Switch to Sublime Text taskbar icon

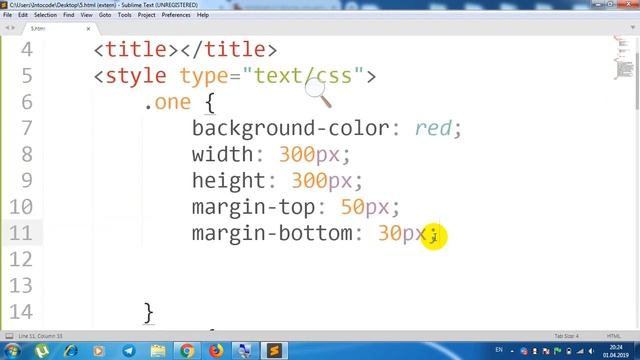pyautogui.click(x=274, y=351)
